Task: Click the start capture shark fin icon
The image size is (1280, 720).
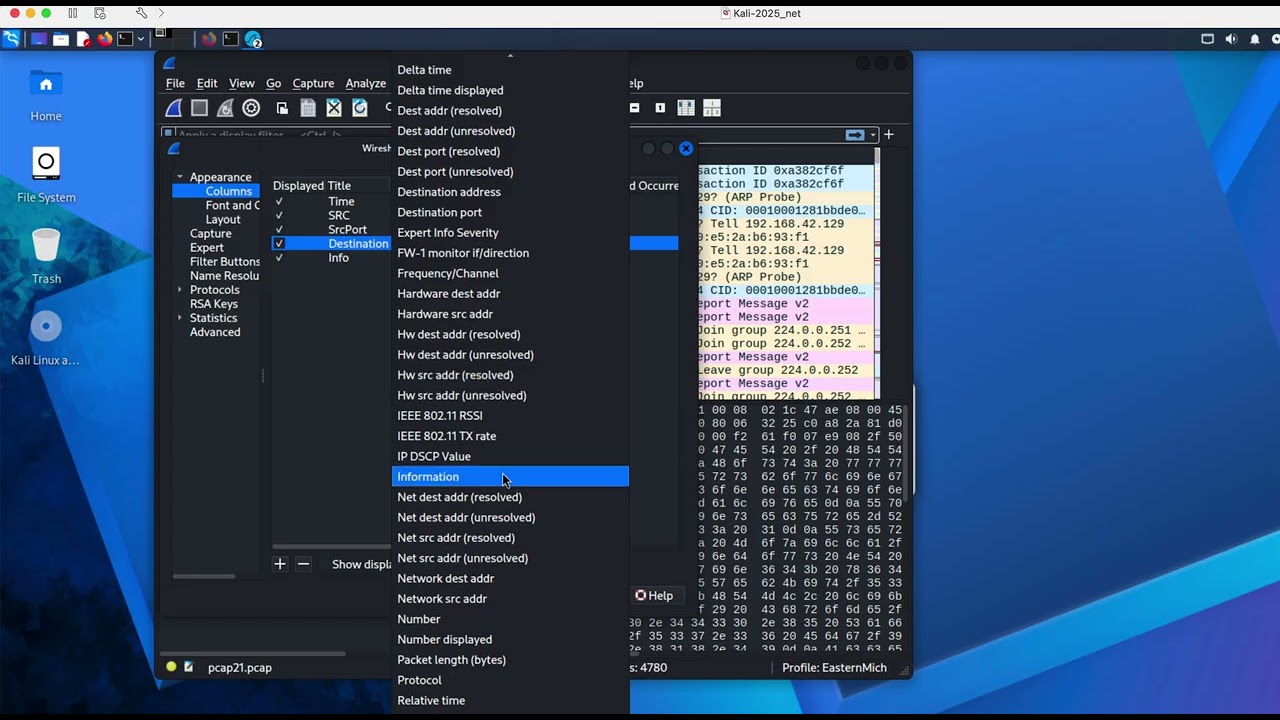Action: click(174, 108)
